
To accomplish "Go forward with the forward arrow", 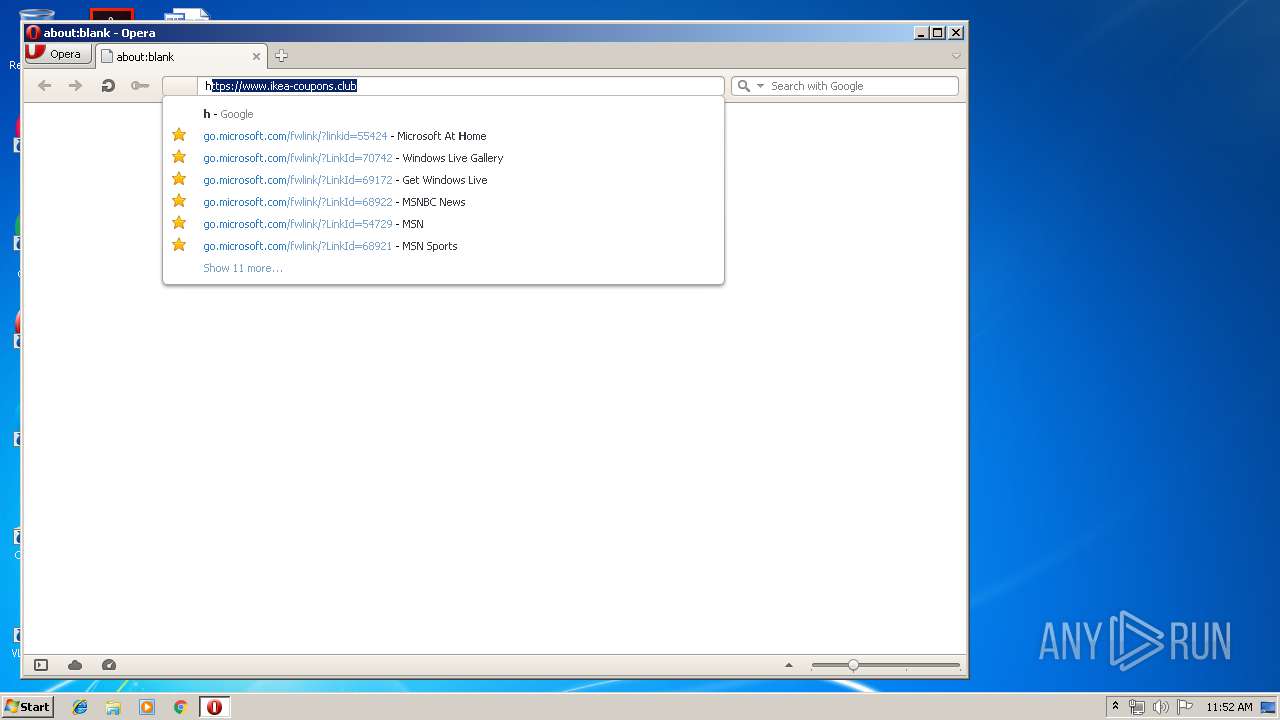I will coord(75,86).
